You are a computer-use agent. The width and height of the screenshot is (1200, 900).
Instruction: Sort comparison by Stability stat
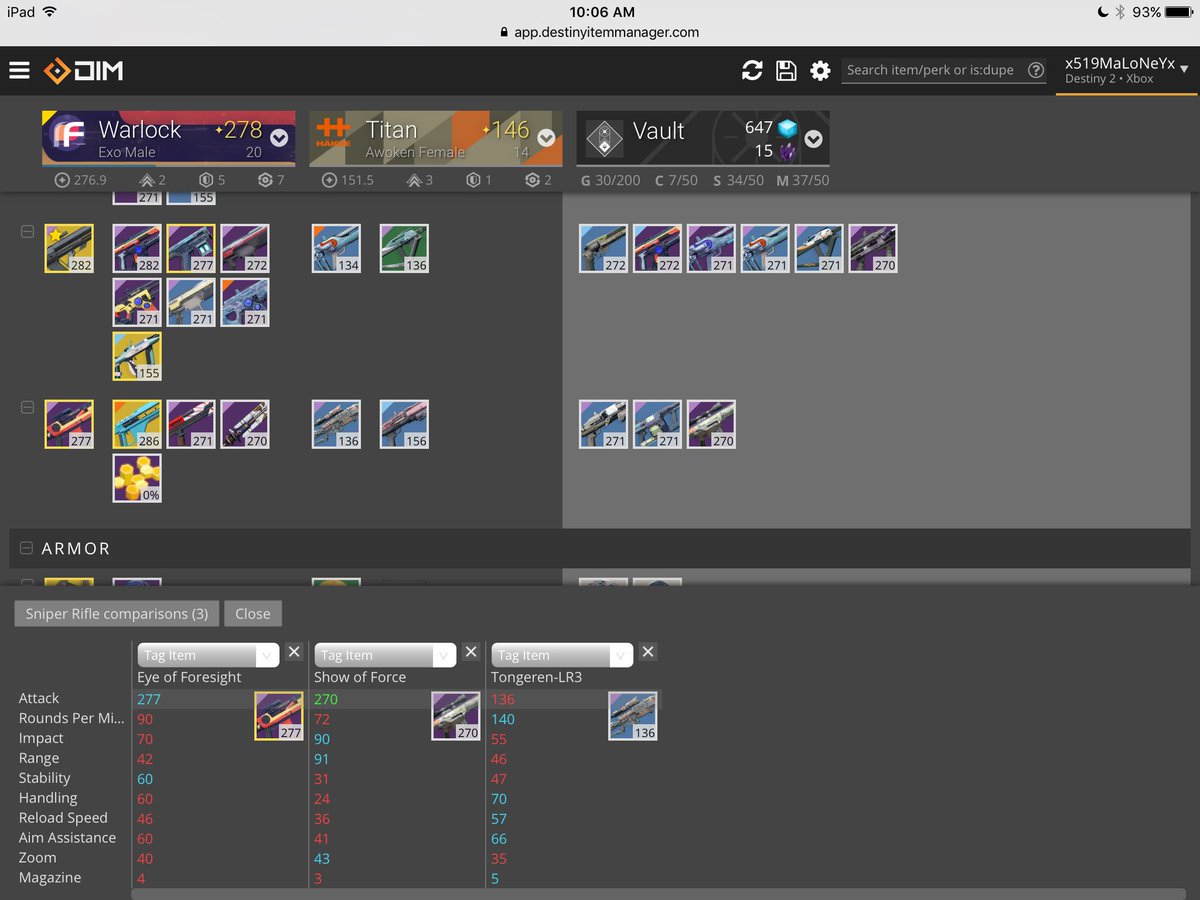[45, 778]
